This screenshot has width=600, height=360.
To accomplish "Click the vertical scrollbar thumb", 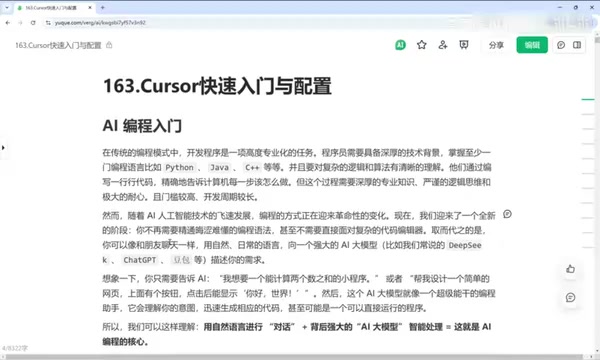I will click(x=597, y=39).
